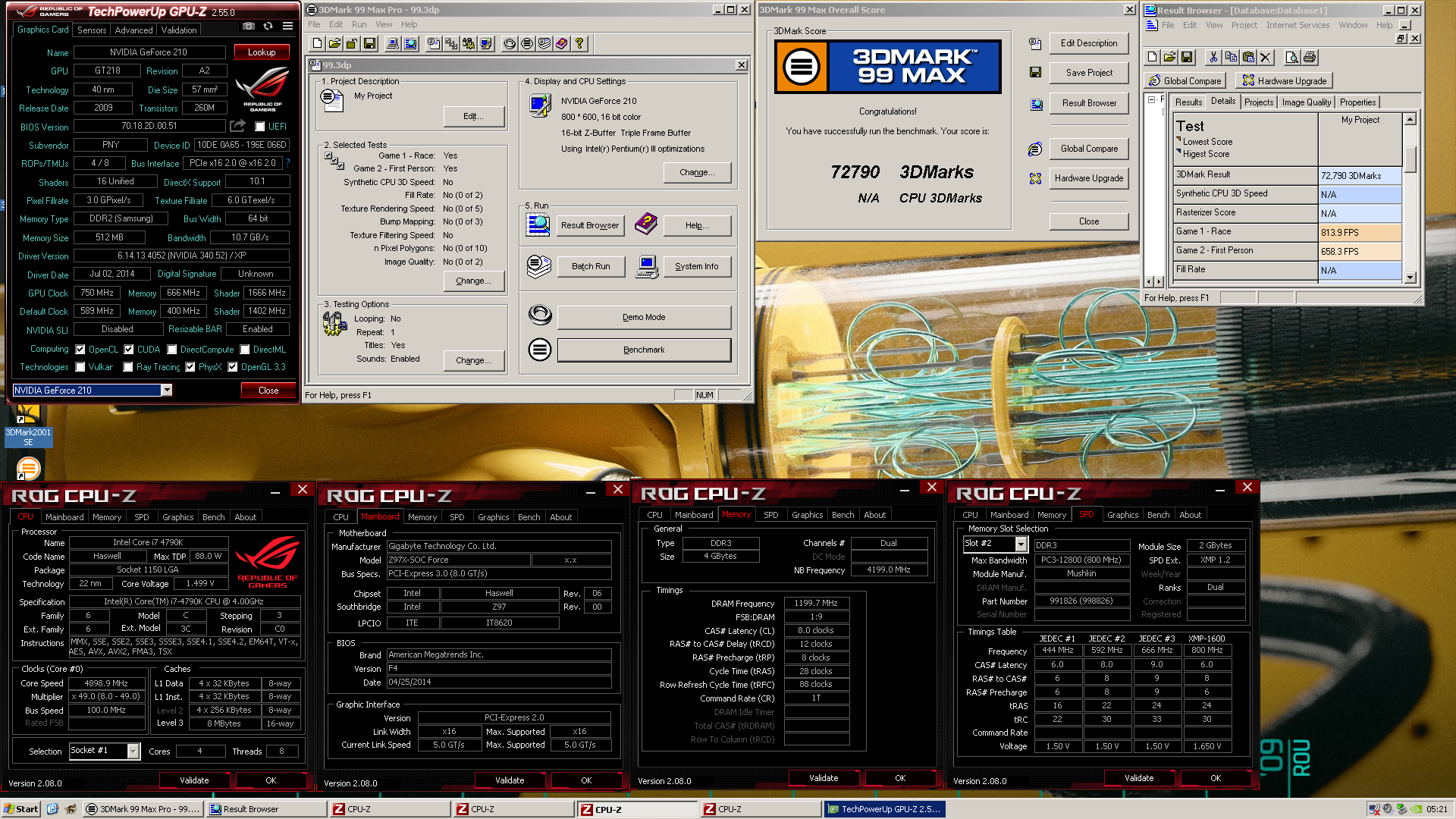1456x819 pixels.
Task: Click the Open file icon in 3DMark toolbar
Action: tap(334, 44)
